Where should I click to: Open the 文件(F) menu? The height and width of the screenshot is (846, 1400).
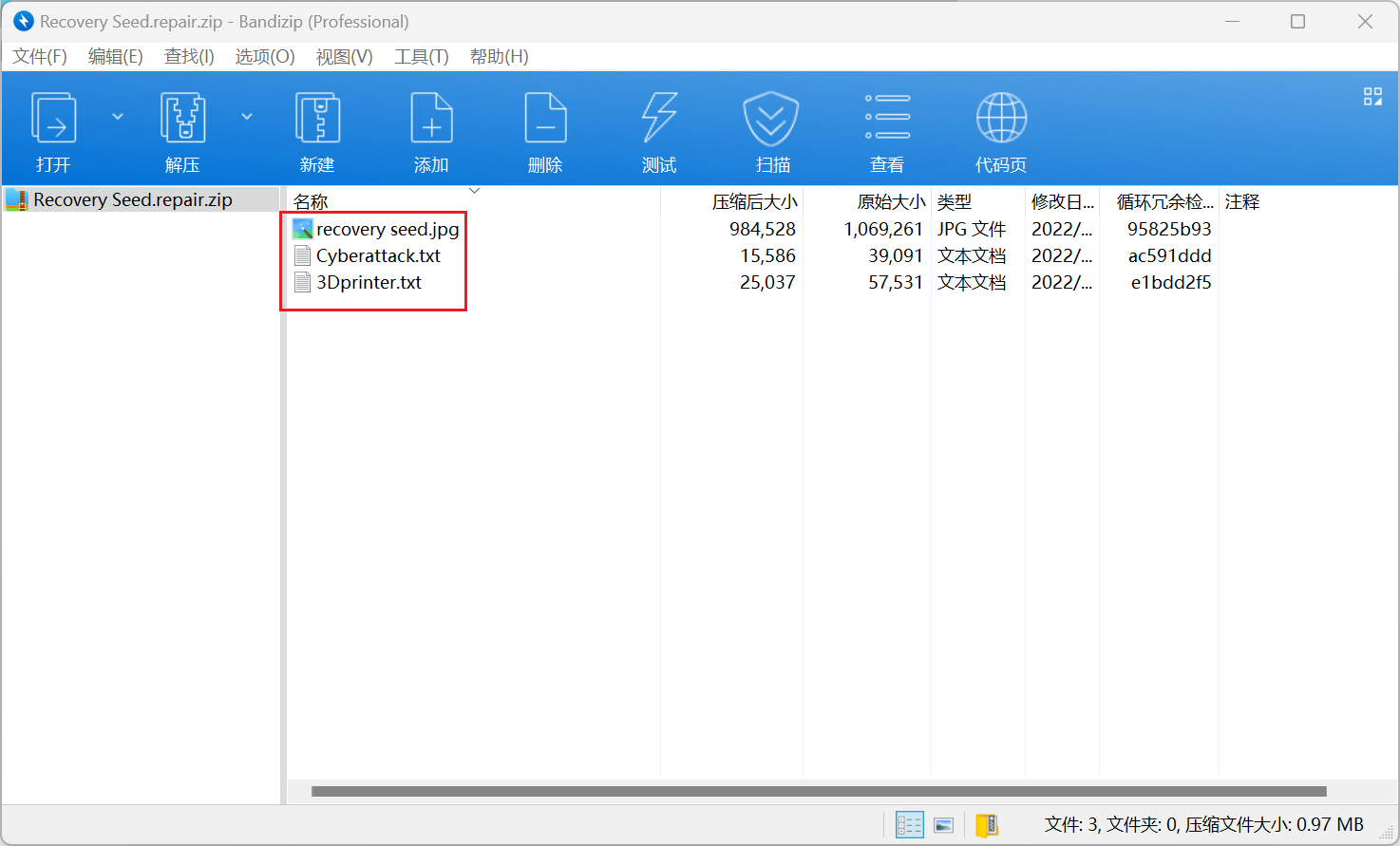[40, 57]
